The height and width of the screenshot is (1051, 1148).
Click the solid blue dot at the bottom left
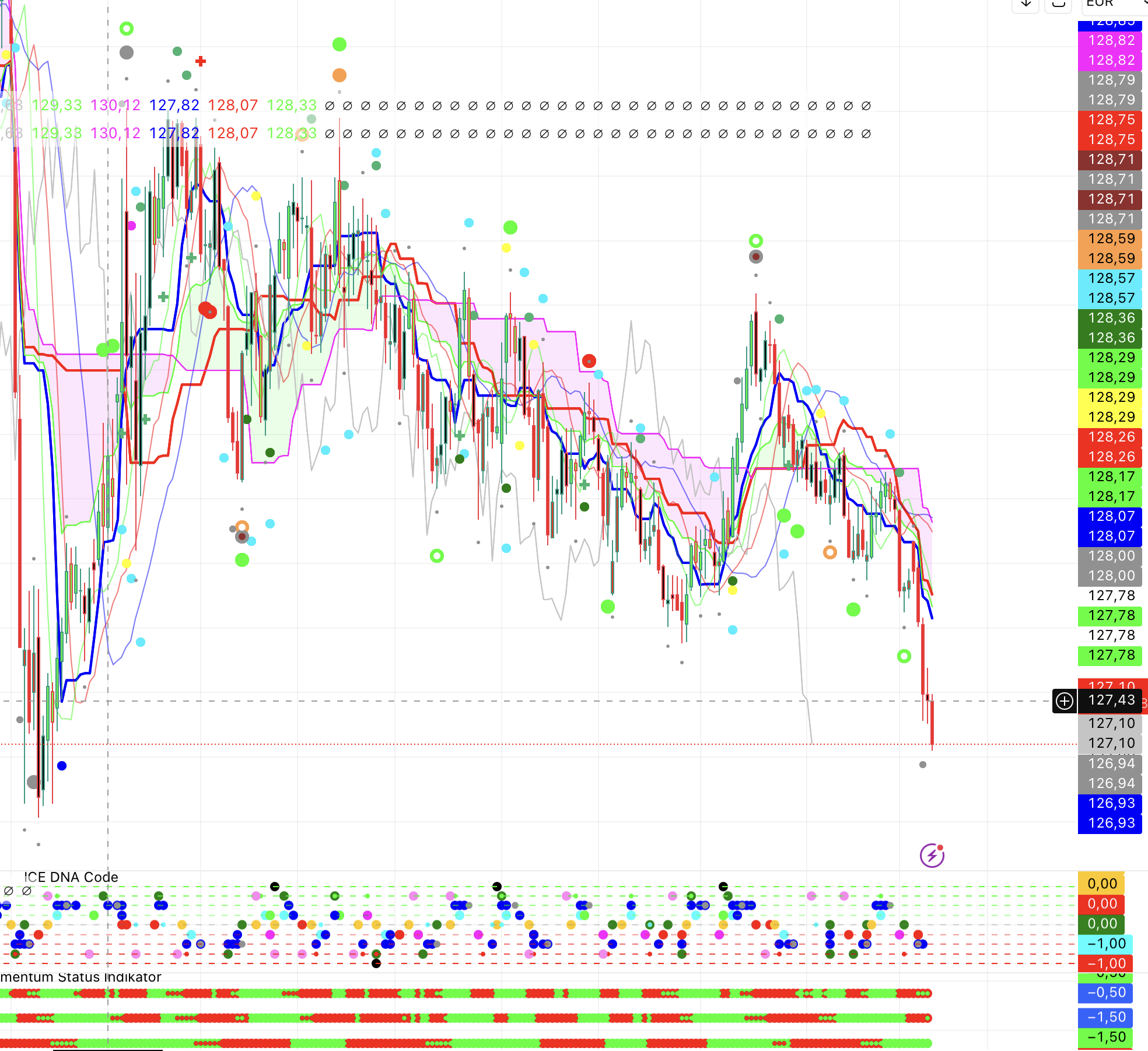pos(62,766)
